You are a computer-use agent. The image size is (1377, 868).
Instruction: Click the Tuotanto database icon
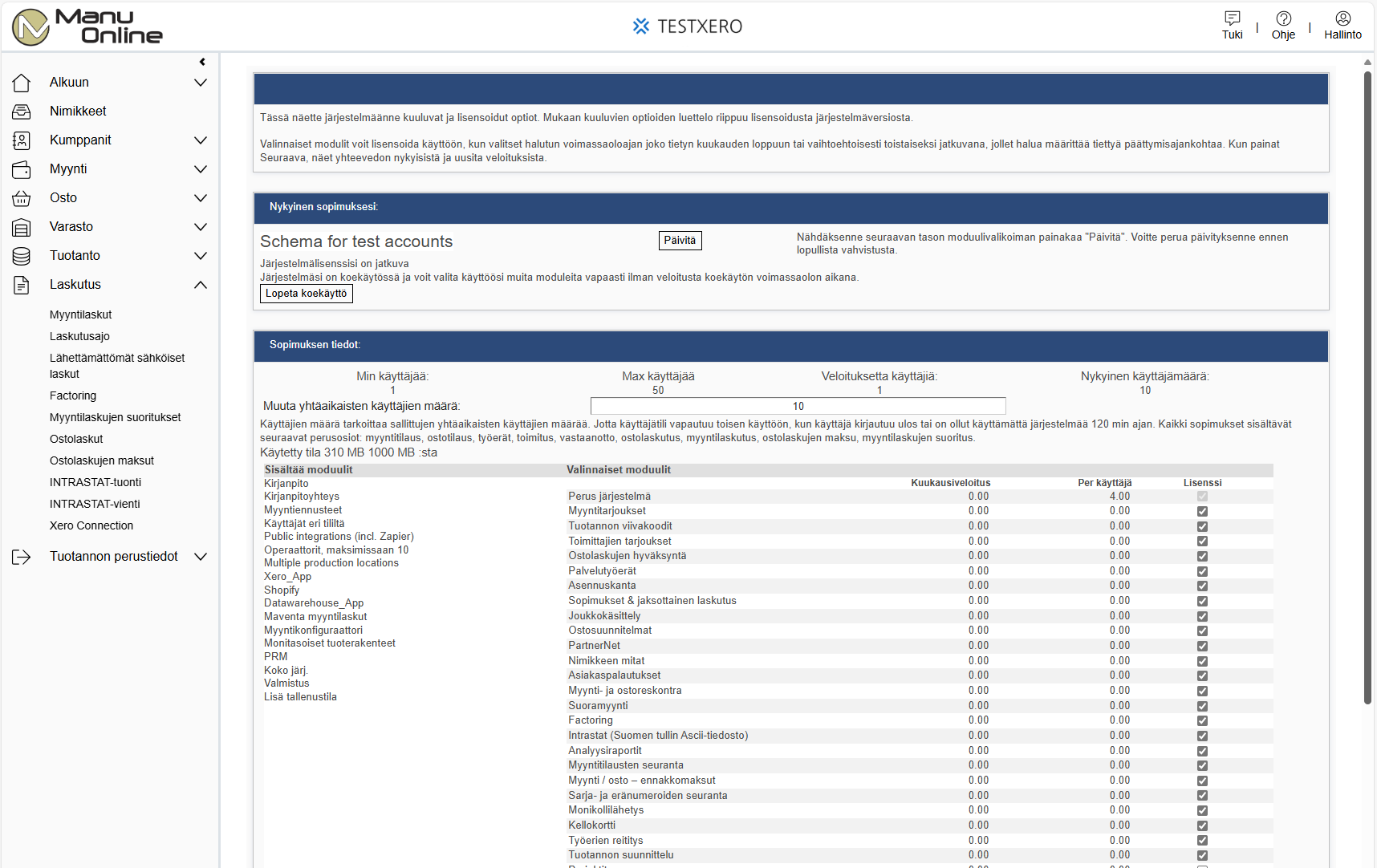(22, 256)
